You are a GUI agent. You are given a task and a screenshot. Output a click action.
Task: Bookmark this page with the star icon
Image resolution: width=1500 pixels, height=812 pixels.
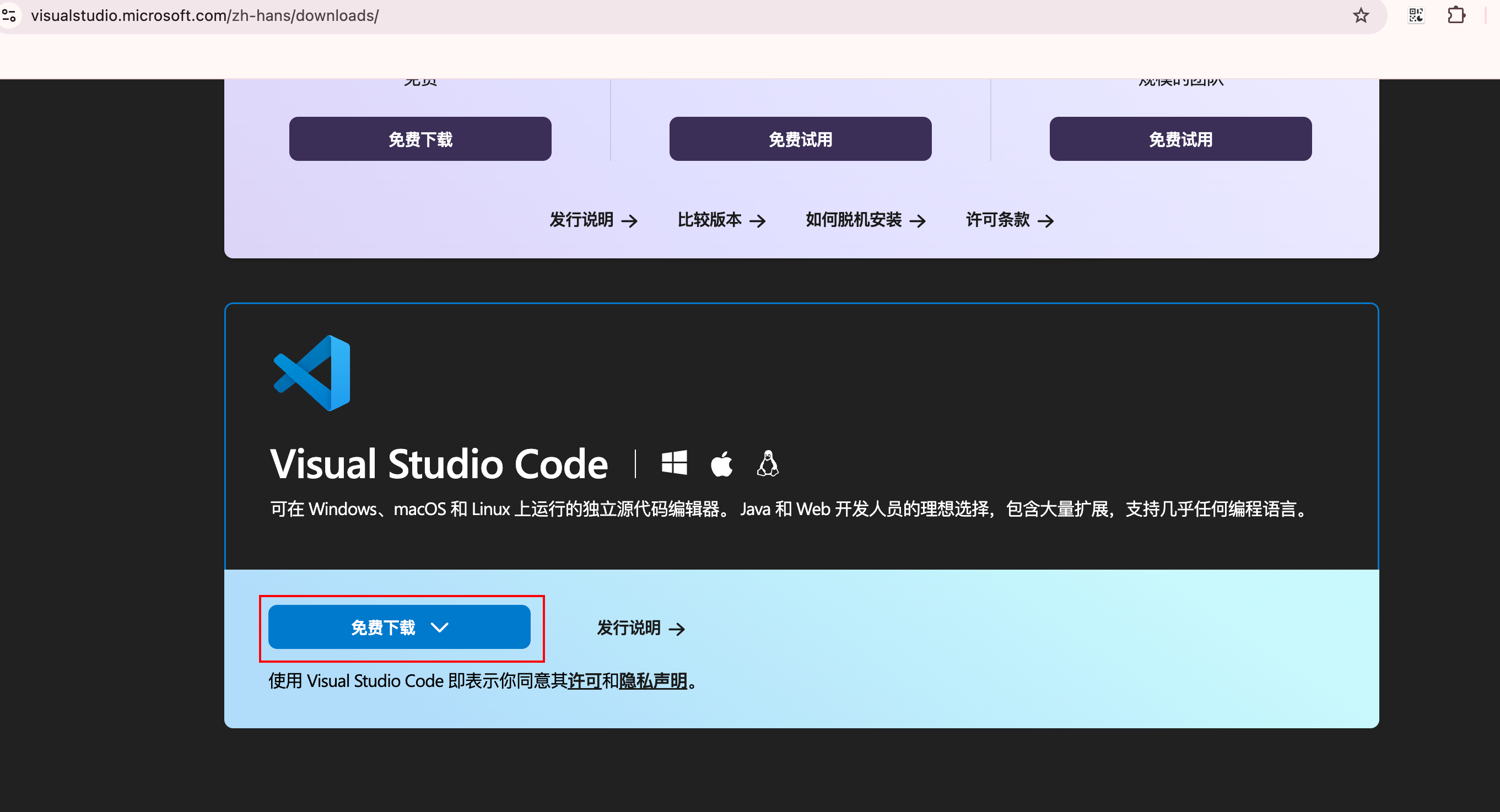click(x=1360, y=15)
